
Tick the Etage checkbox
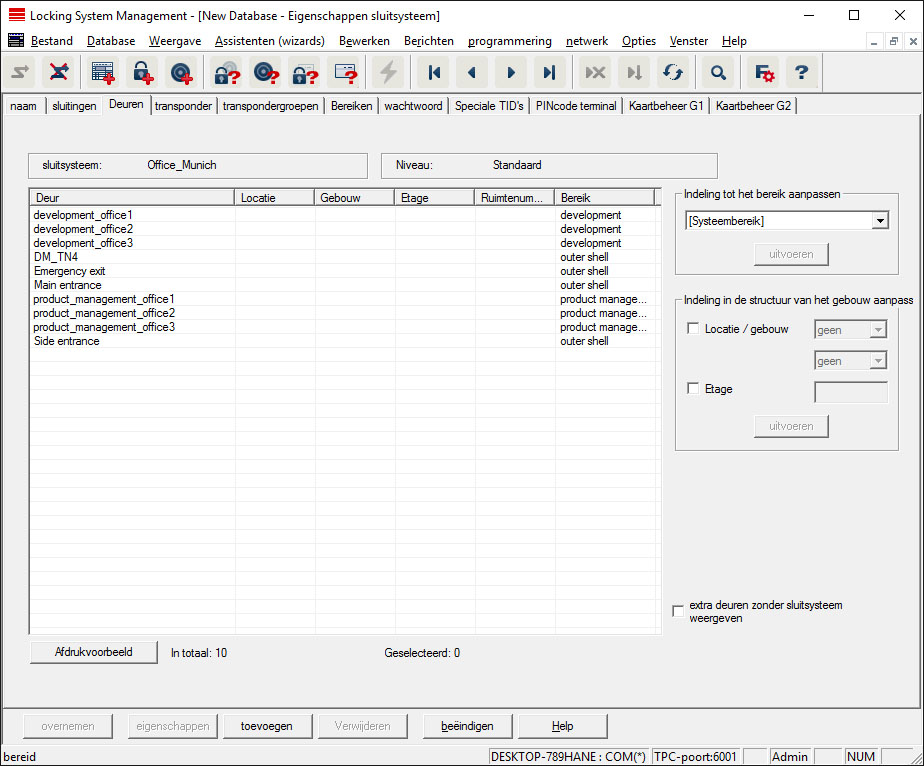pyautogui.click(x=694, y=389)
